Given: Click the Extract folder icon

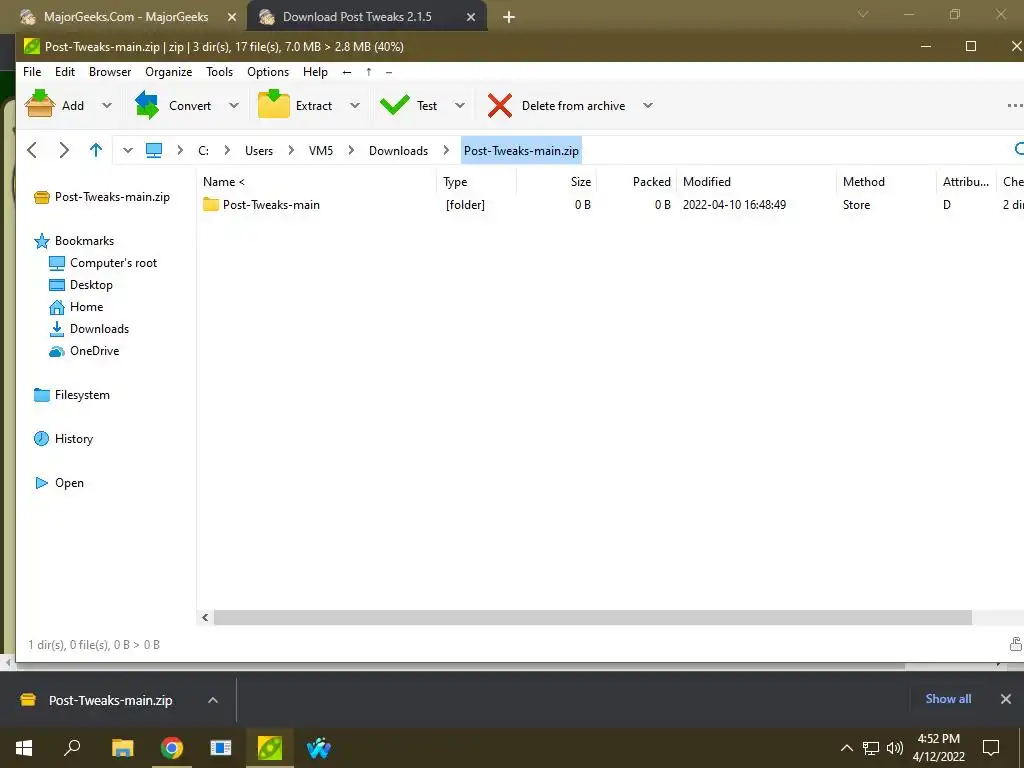Looking at the screenshot, I should point(274,104).
